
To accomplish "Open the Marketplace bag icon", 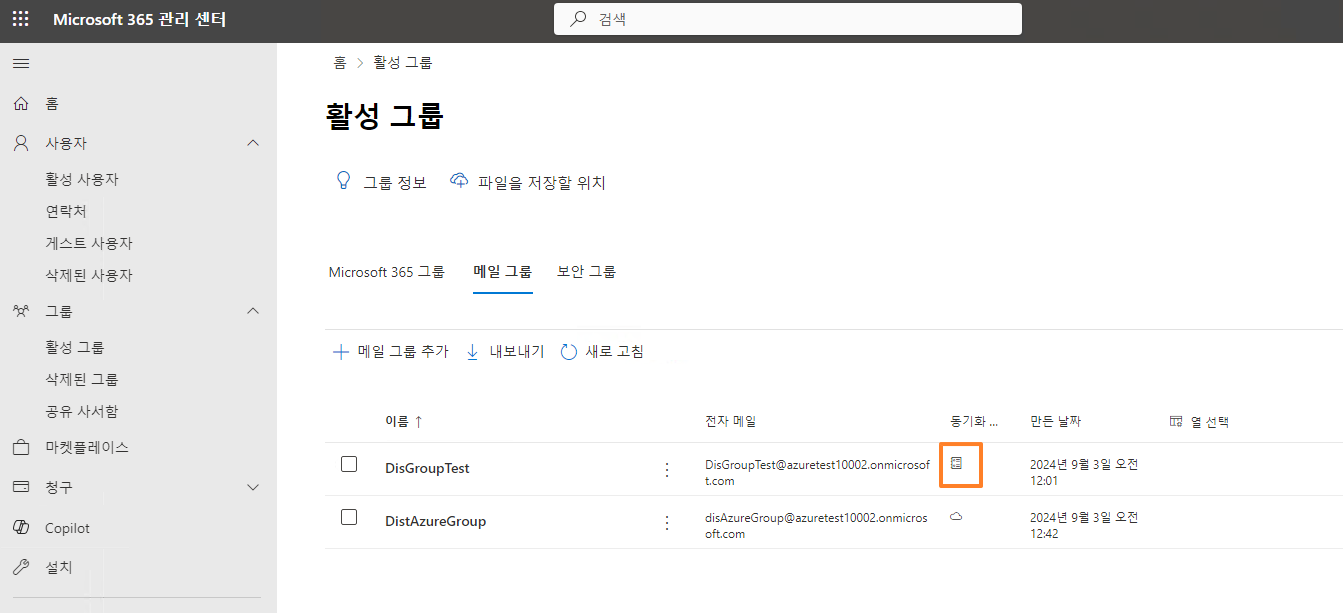I will point(21,447).
